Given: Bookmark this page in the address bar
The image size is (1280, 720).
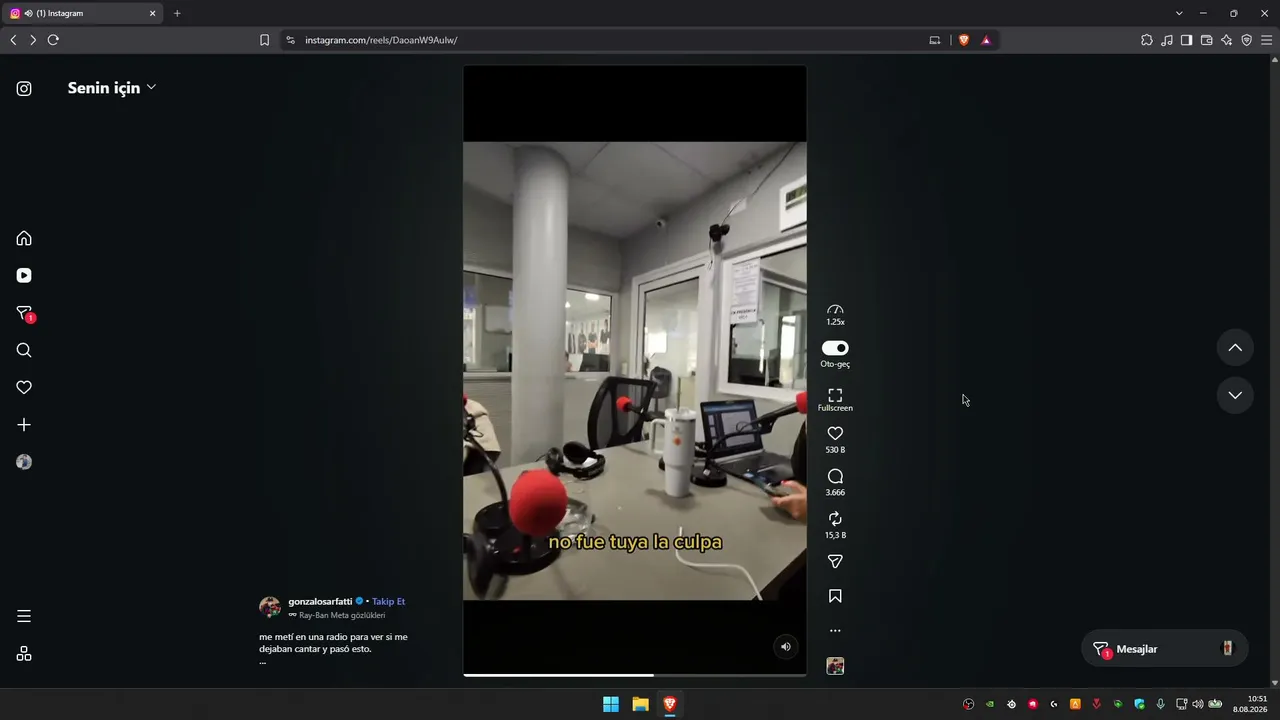Looking at the screenshot, I should [264, 40].
